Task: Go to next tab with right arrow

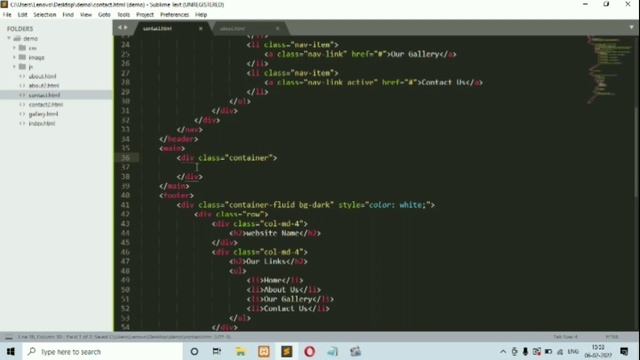Action: coord(126,28)
